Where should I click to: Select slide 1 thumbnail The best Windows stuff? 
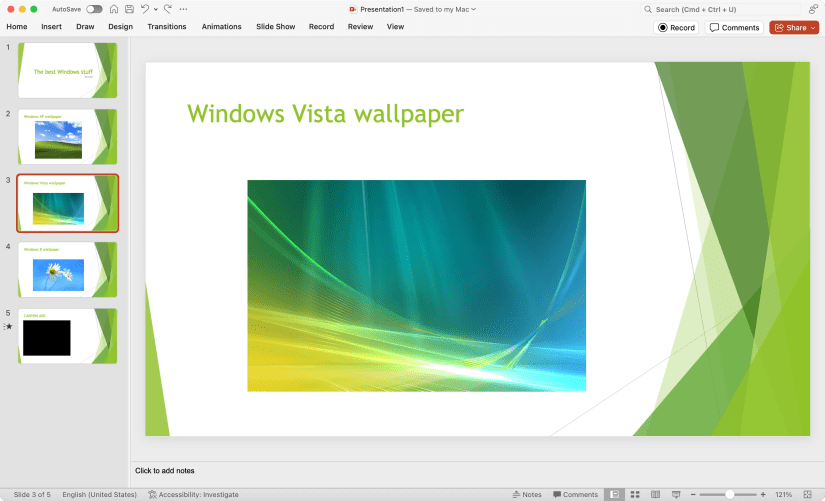point(67,70)
